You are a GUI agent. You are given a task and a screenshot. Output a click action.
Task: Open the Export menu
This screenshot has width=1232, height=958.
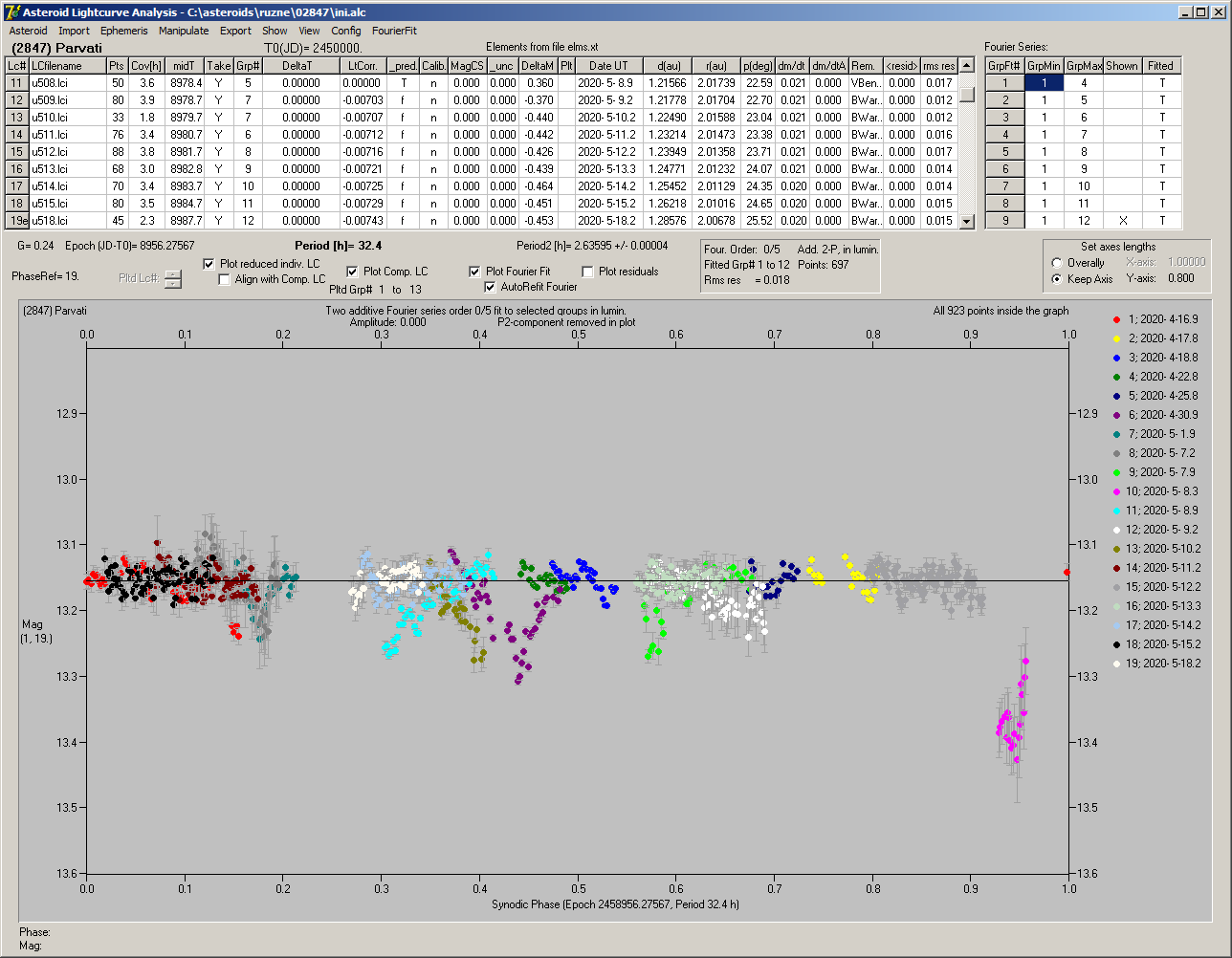[235, 31]
